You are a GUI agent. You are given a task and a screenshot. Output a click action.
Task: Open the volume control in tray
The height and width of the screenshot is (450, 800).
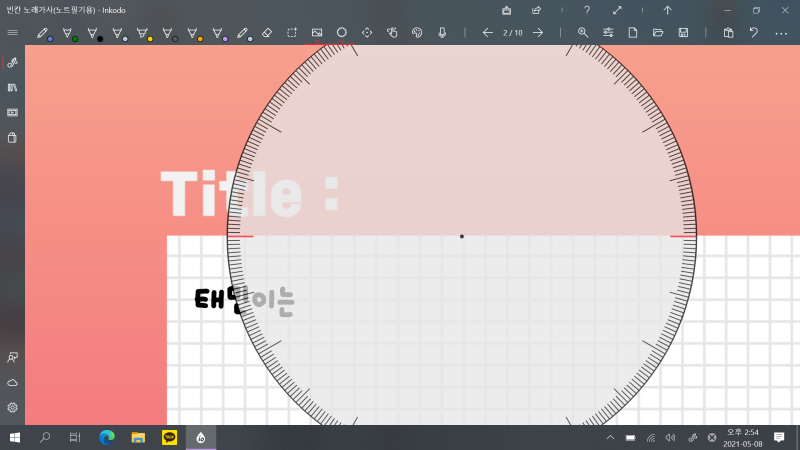[x=670, y=438]
